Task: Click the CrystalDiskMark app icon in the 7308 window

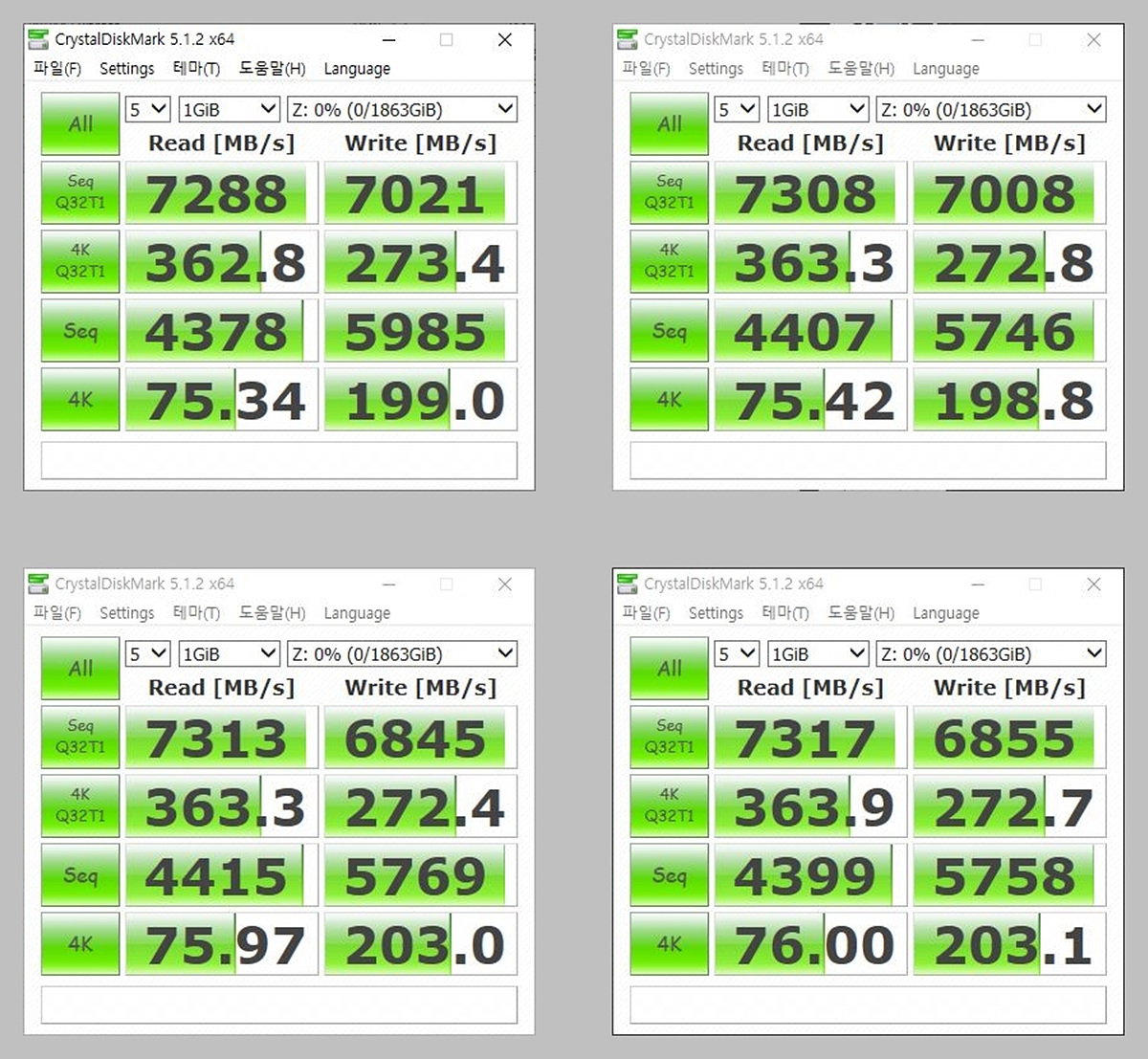Action: click(628, 39)
